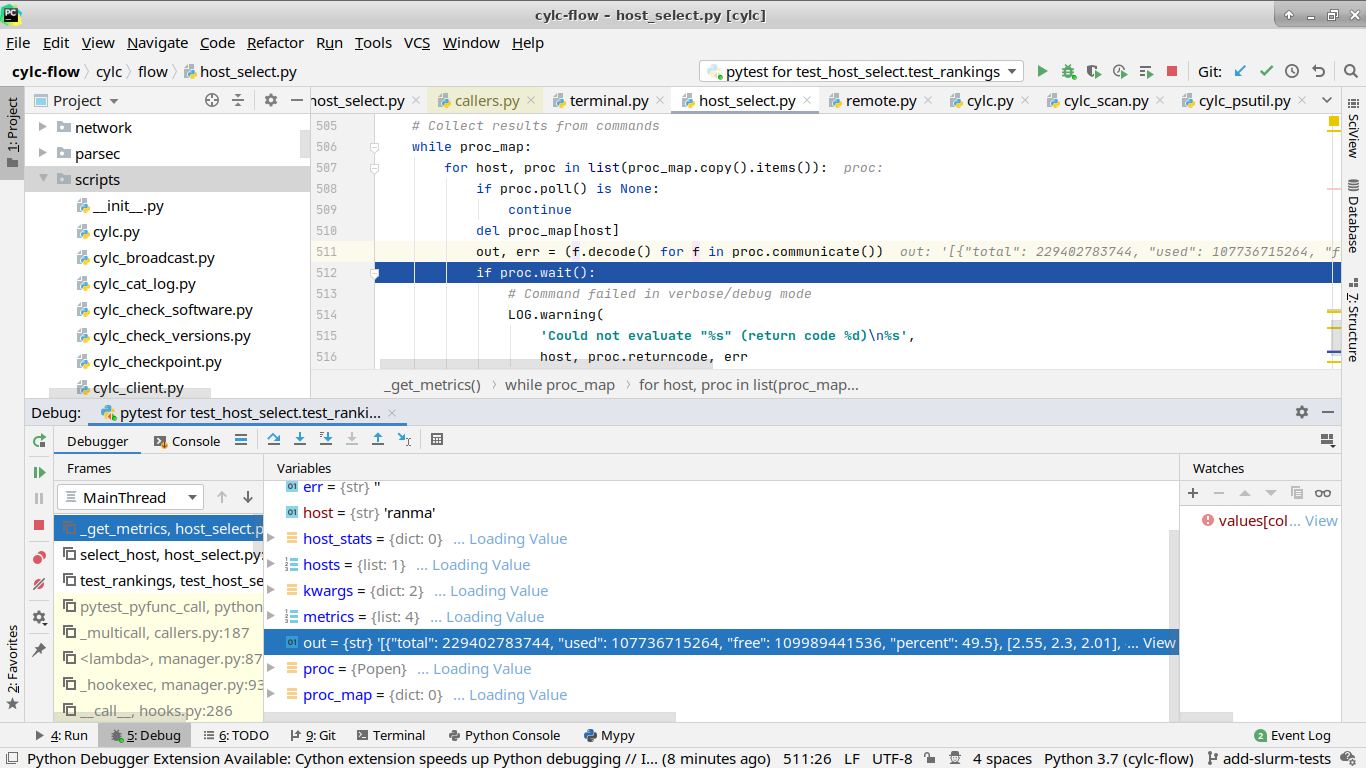
Task: Click the Step Into icon
Action: pos(300,439)
